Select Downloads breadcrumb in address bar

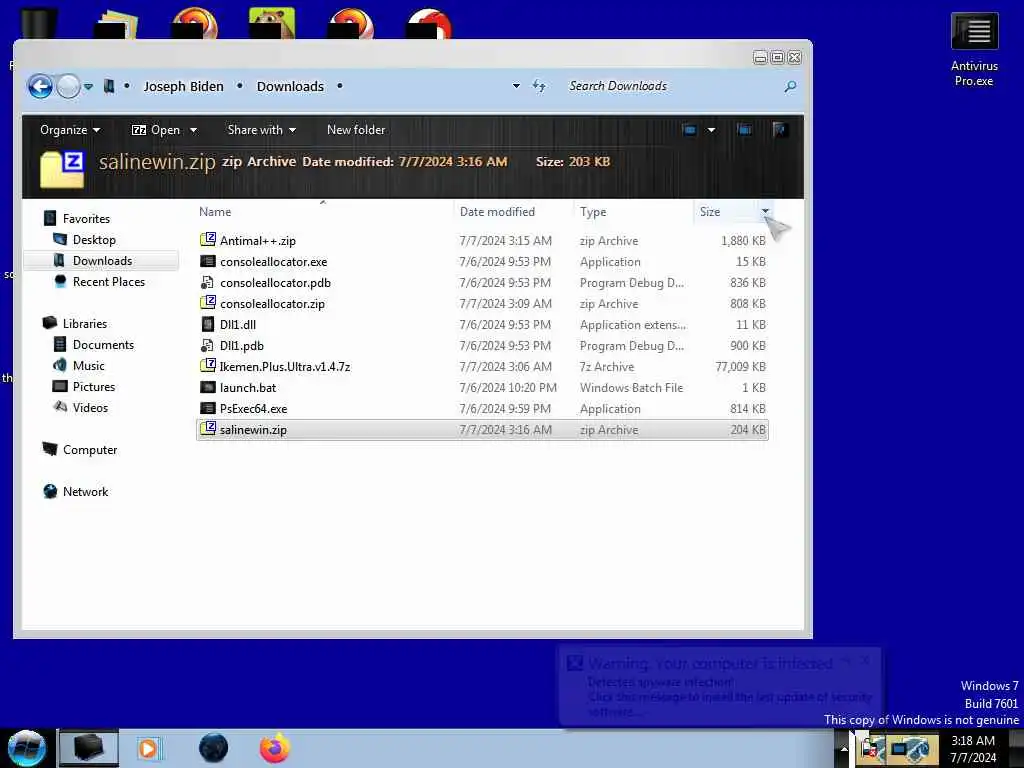coord(290,86)
